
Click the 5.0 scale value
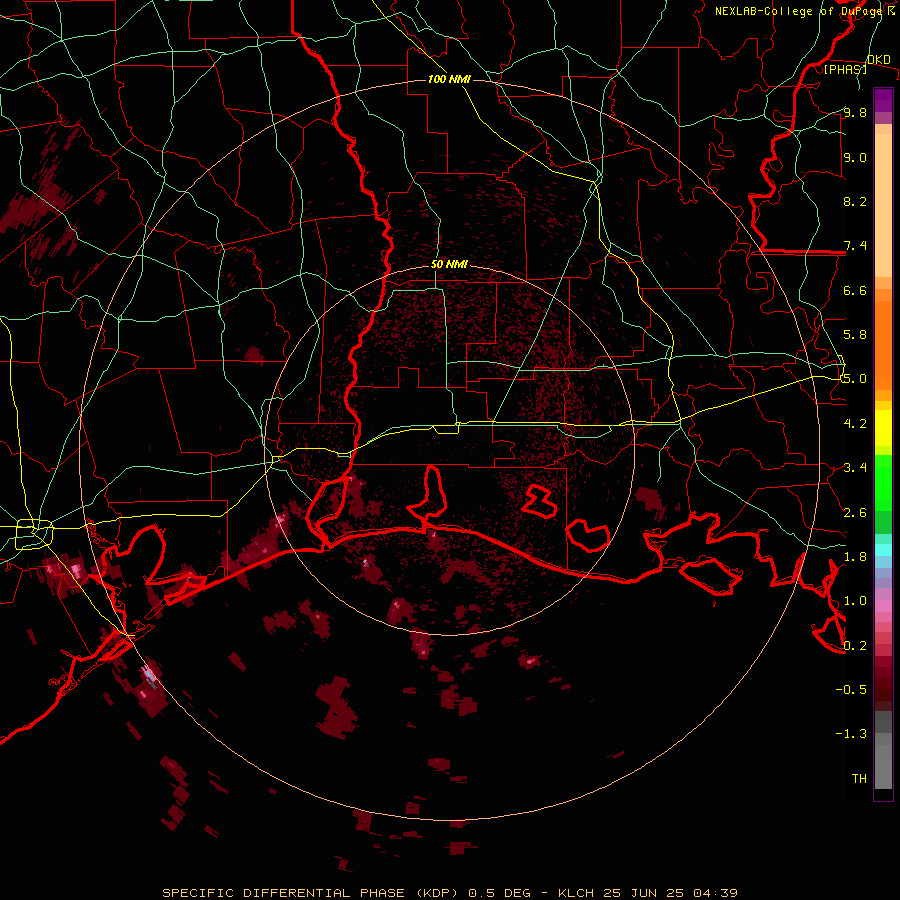855,379
